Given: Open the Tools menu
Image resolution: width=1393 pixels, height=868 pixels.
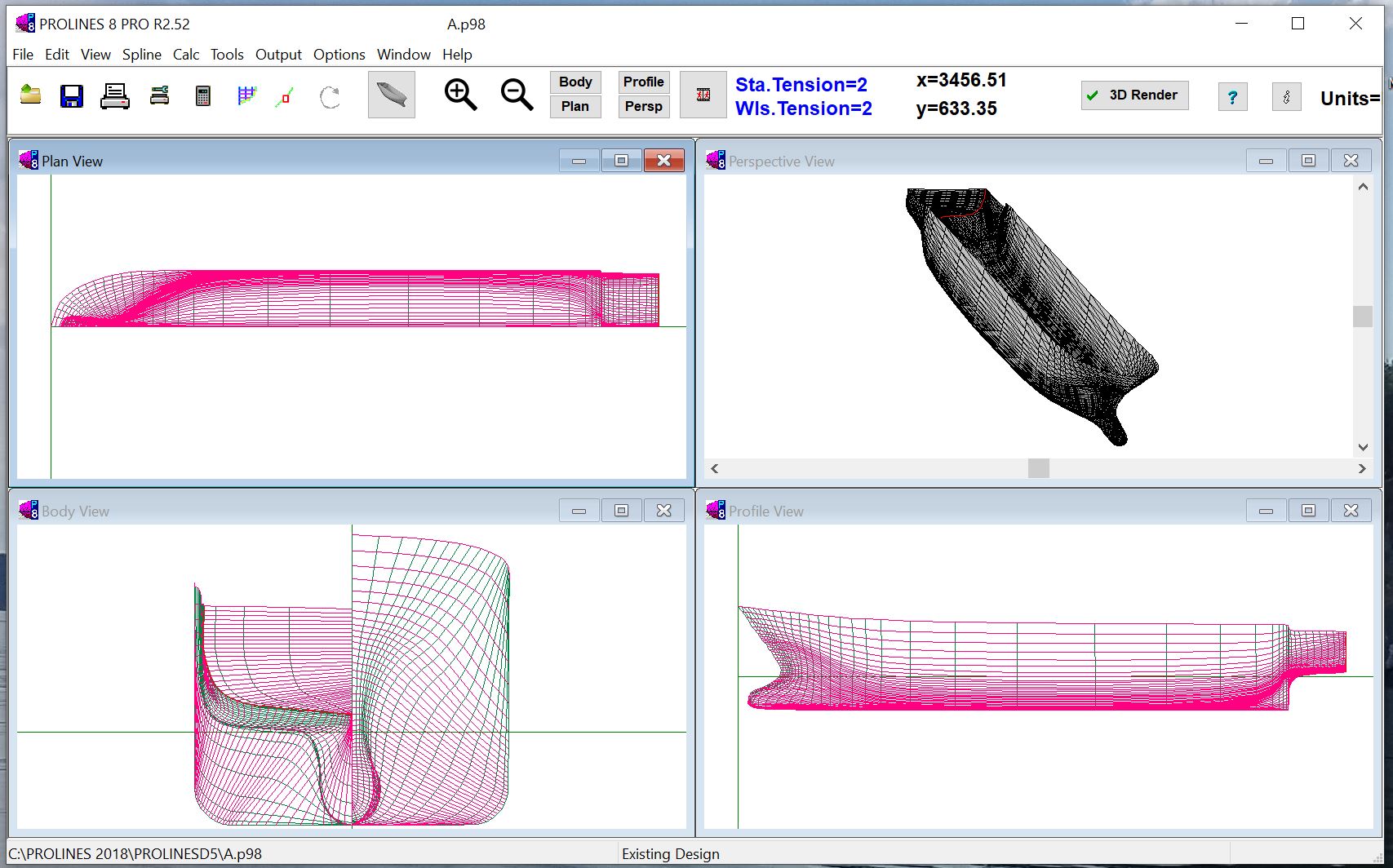Looking at the screenshot, I should [227, 55].
